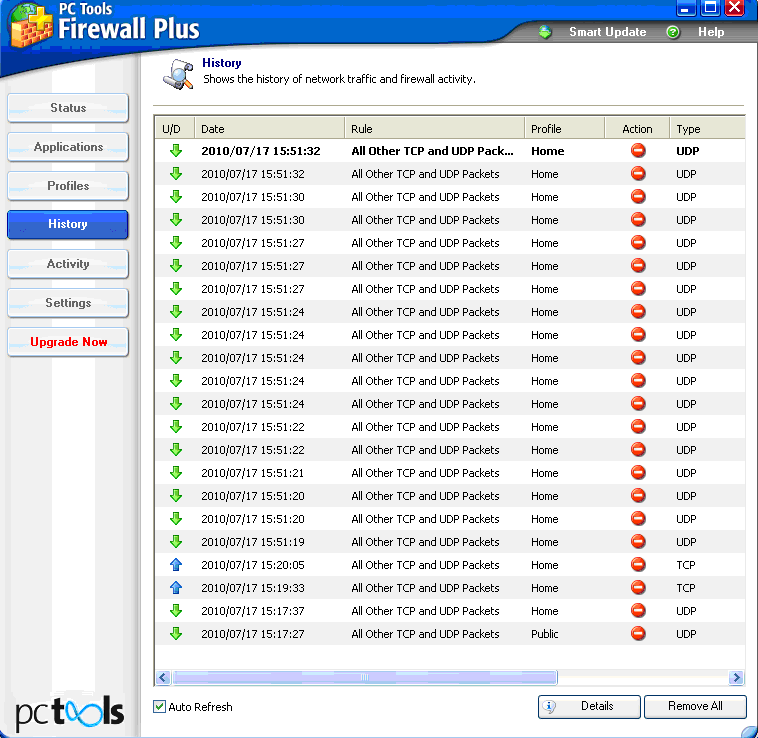The image size is (758, 738).
Task: Click the blocked action icon in first row
Action: coord(637,151)
